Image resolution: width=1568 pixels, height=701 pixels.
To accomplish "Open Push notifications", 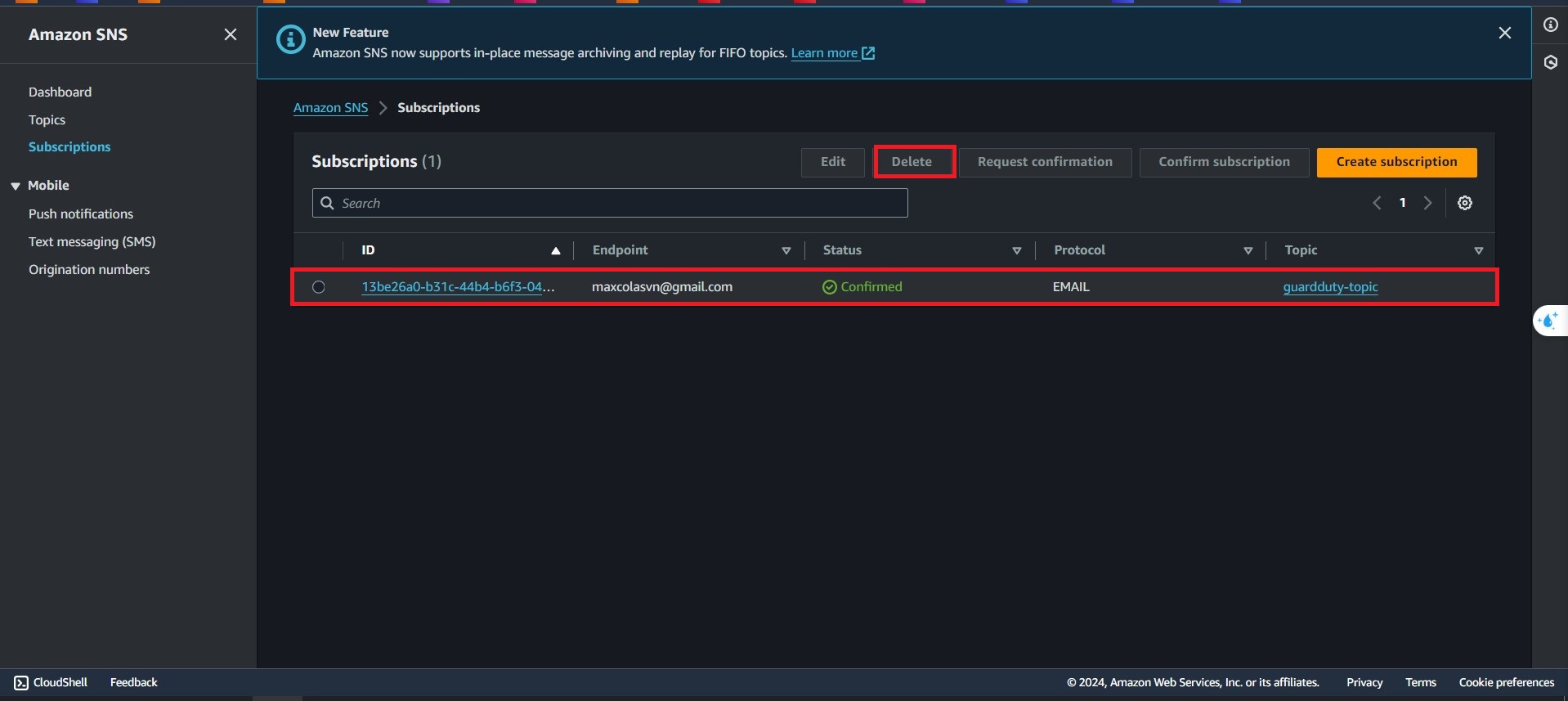I will [81, 213].
